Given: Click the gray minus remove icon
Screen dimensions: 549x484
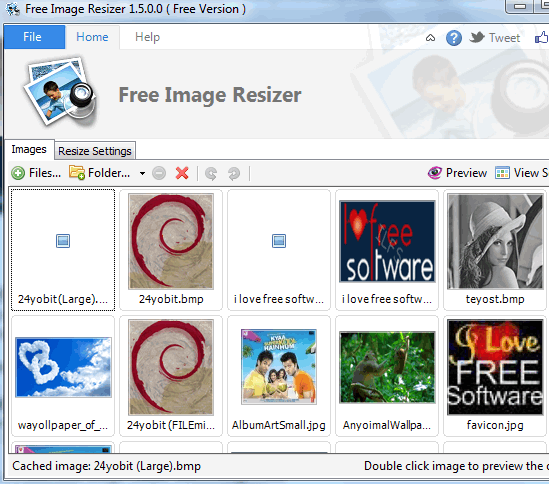Looking at the screenshot, I should (x=159, y=173).
